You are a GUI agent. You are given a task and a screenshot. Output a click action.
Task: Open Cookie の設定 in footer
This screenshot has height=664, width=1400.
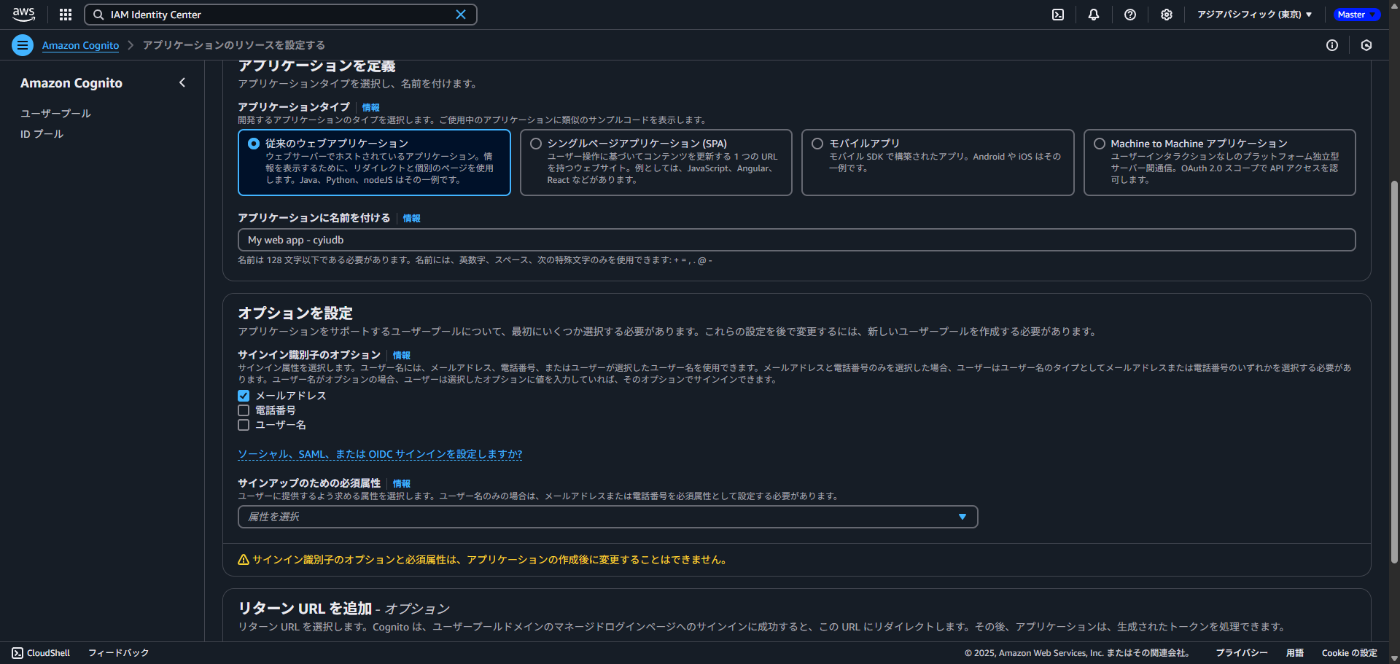[1350, 653]
